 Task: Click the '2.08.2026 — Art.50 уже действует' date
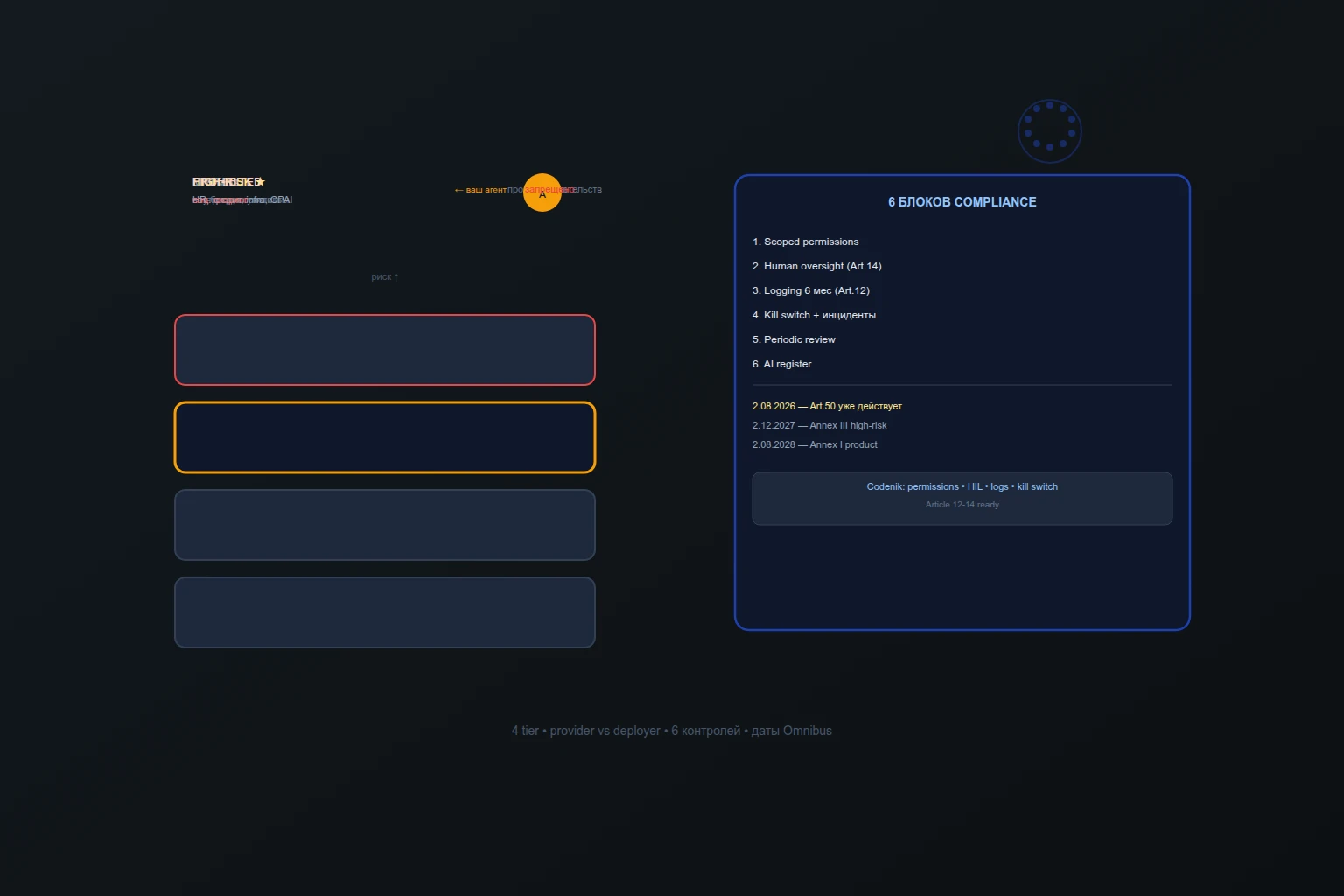[x=827, y=406]
